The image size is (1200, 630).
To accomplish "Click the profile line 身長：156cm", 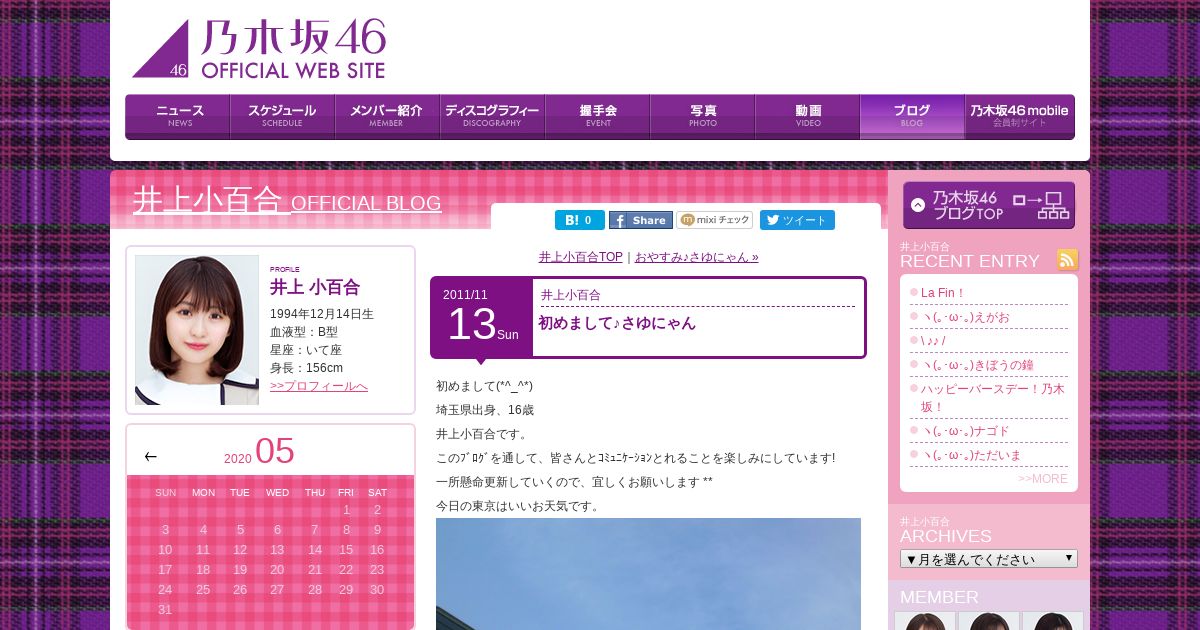I will pos(306,368).
